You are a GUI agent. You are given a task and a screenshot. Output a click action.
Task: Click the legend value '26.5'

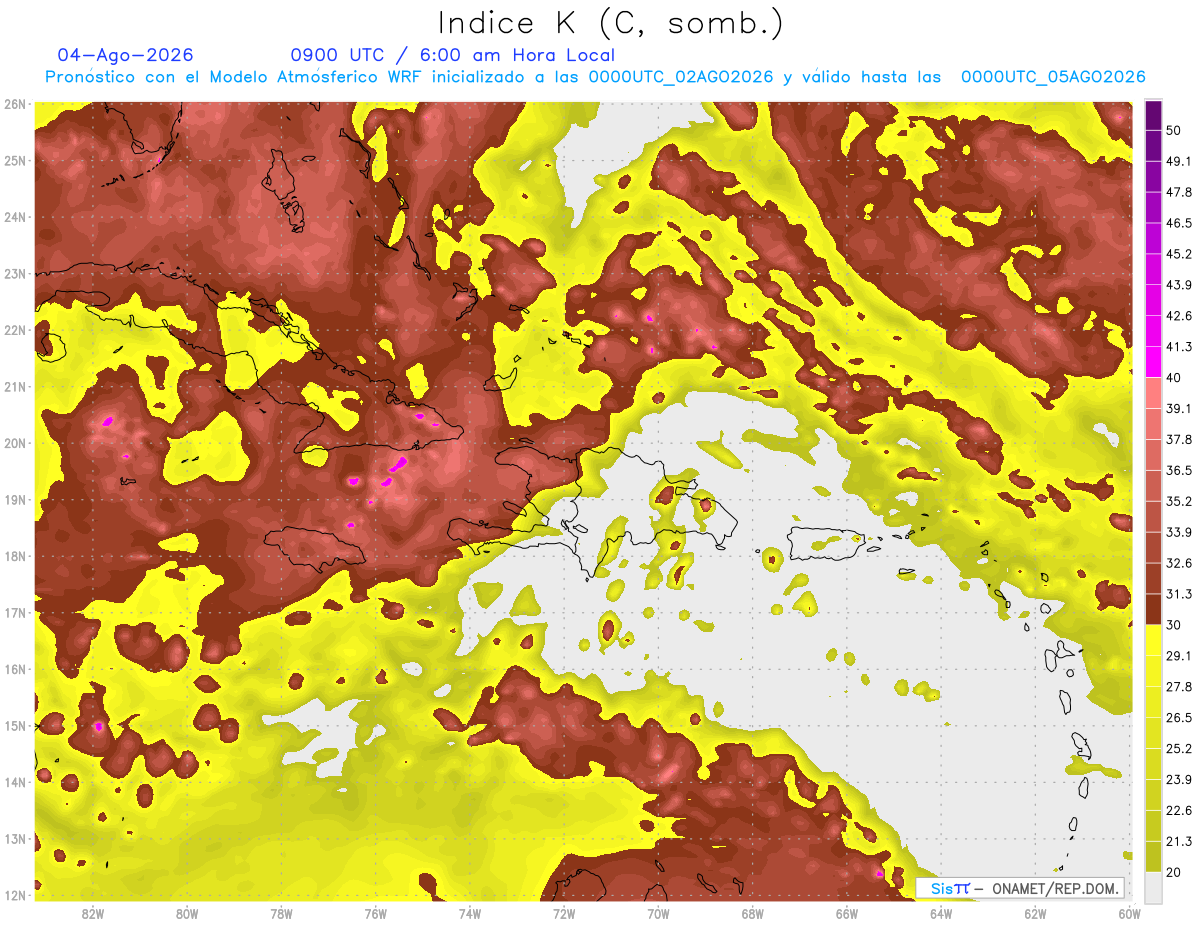point(1178,718)
